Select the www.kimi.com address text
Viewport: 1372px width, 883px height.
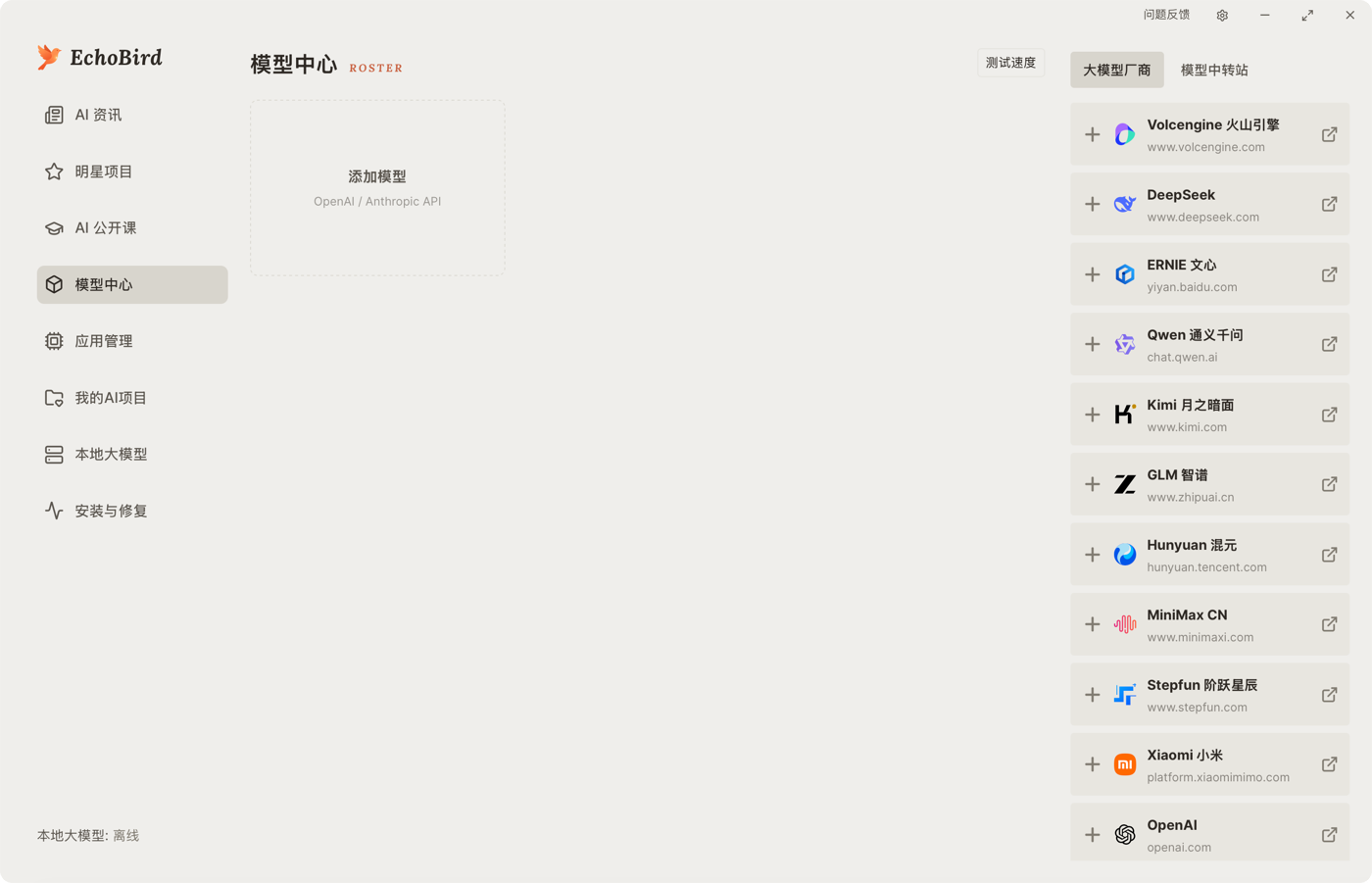1187,427
